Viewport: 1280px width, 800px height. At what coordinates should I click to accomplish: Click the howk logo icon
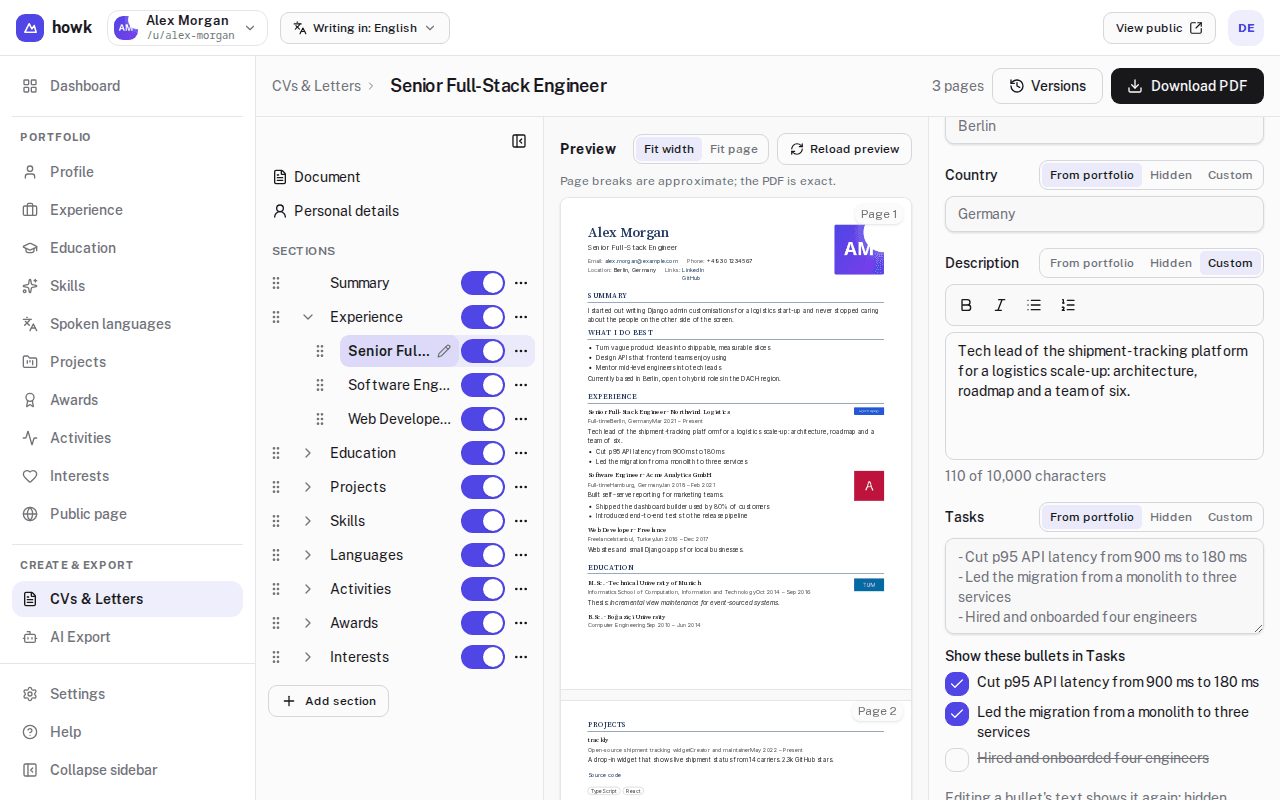point(30,28)
